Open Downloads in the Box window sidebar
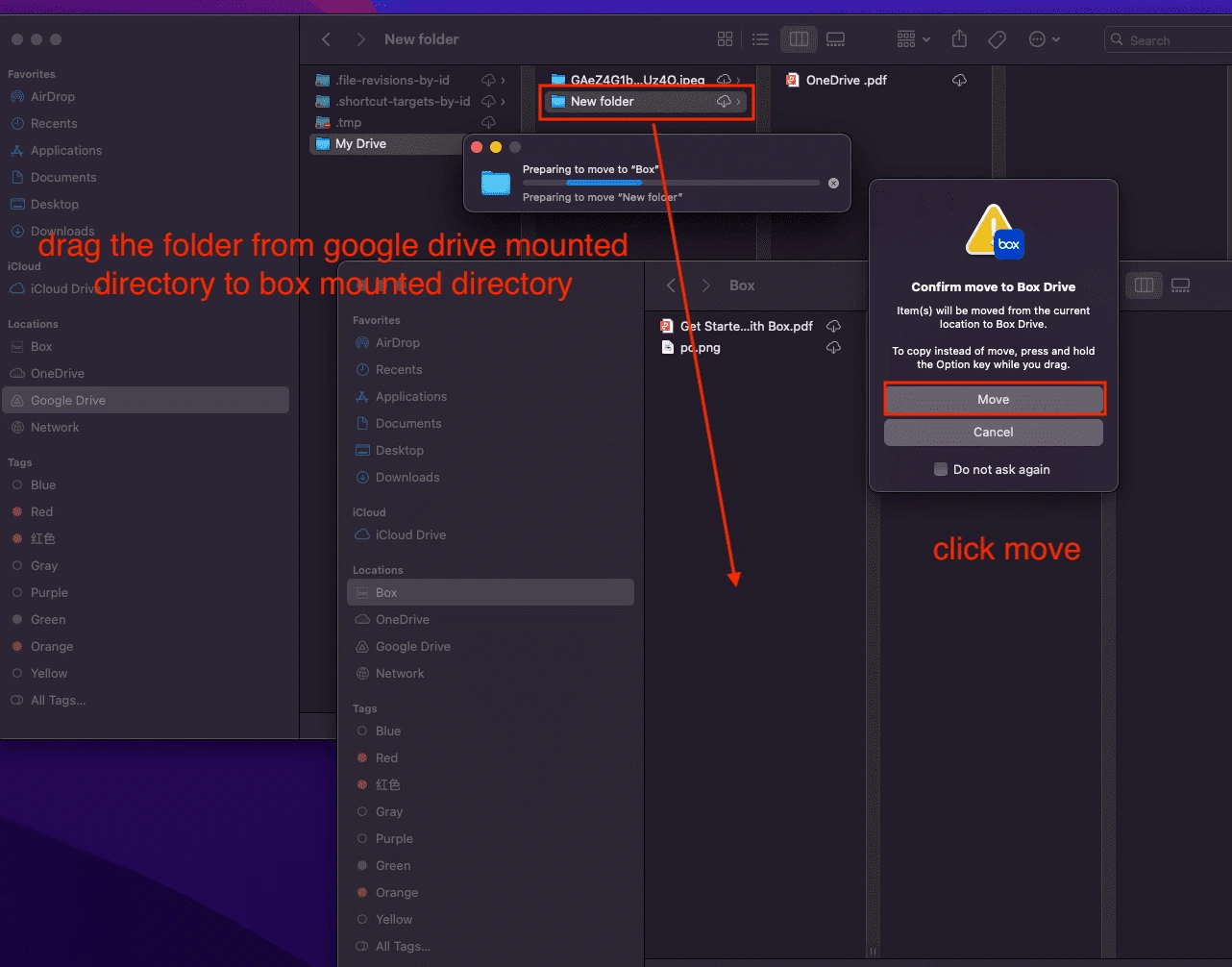The image size is (1232, 967). [407, 477]
